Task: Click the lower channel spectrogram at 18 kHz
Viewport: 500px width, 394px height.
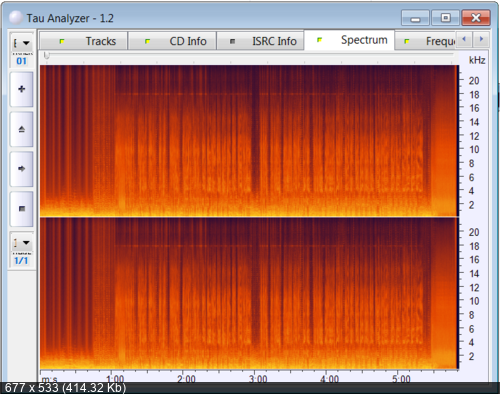Action: [249, 246]
